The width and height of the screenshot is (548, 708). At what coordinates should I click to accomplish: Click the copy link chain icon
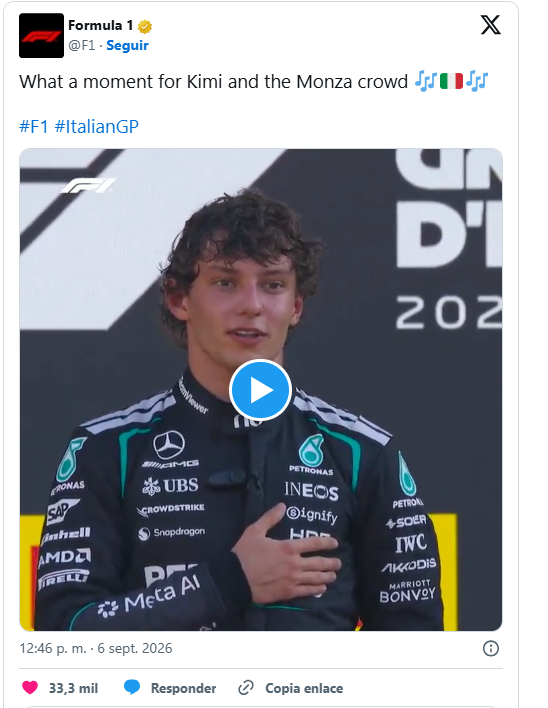(246, 688)
